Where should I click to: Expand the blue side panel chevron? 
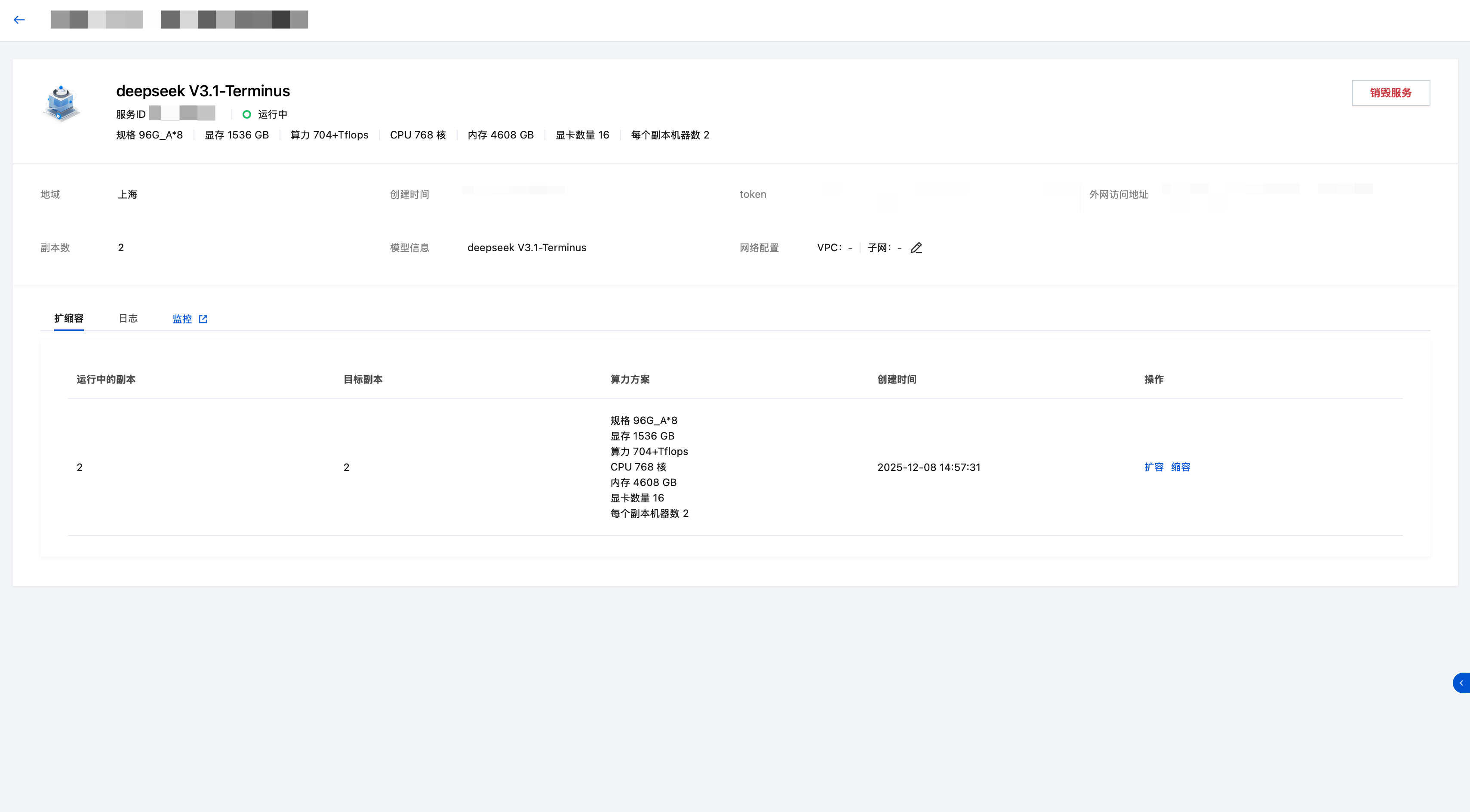(x=1461, y=683)
